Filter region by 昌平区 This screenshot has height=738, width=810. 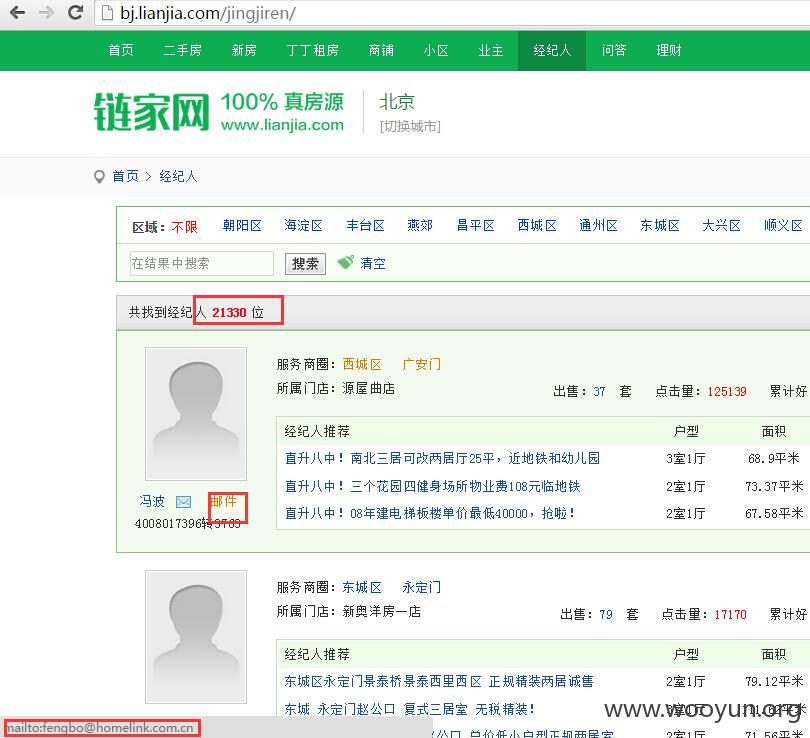[476, 226]
